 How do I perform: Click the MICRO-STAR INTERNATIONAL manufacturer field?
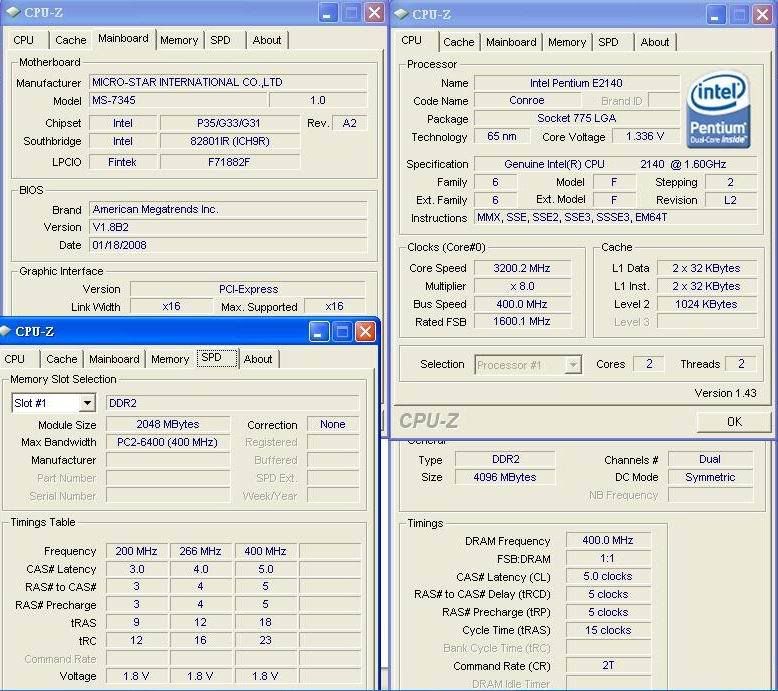(x=228, y=82)
